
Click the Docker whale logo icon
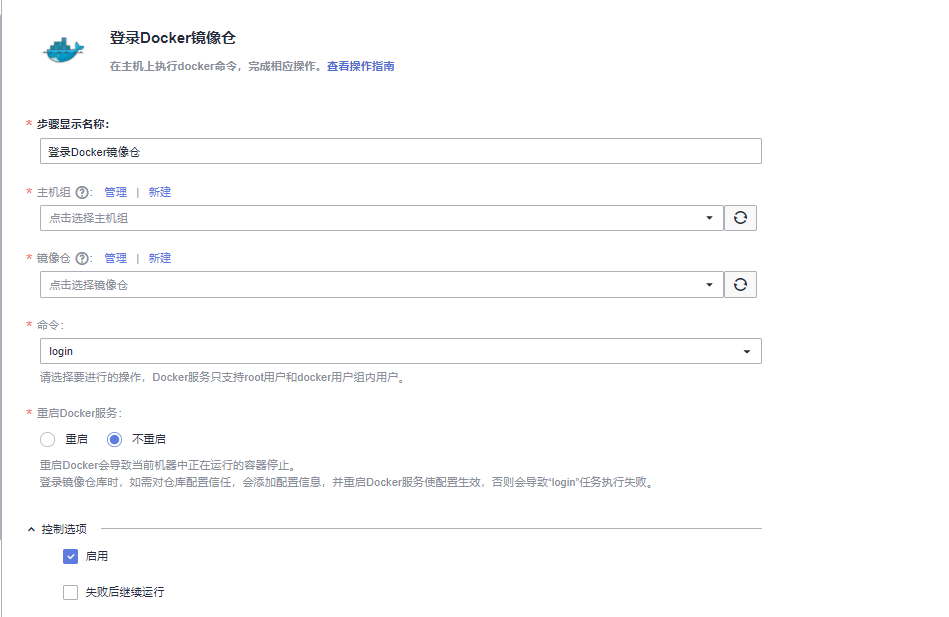tap(64, 50)
